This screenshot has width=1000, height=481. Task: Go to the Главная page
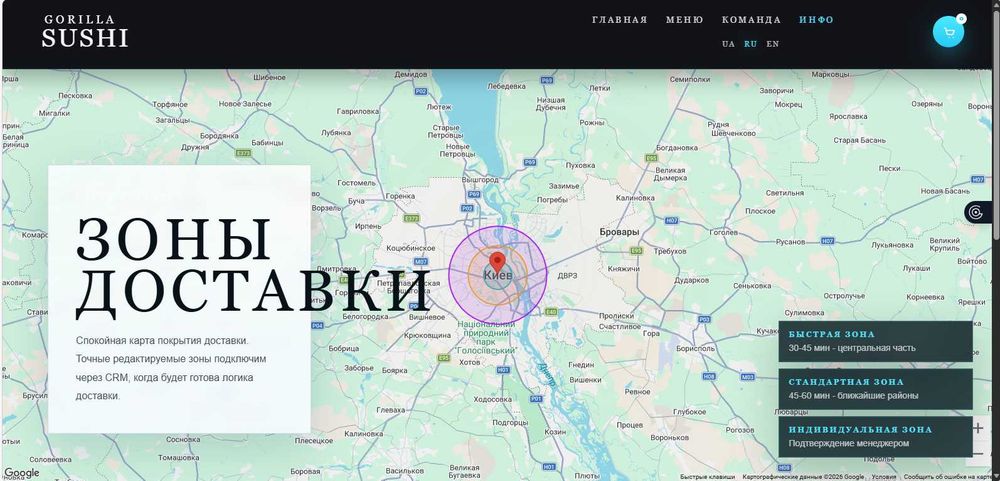pyautogui.click(x=619, y=20)
